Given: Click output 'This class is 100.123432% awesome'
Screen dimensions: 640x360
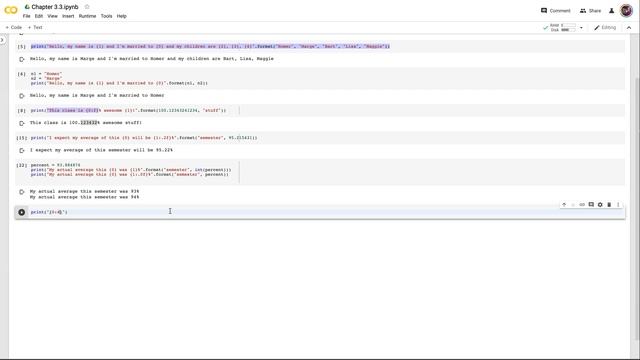Looking at the screenshot, I should point(86,123).
